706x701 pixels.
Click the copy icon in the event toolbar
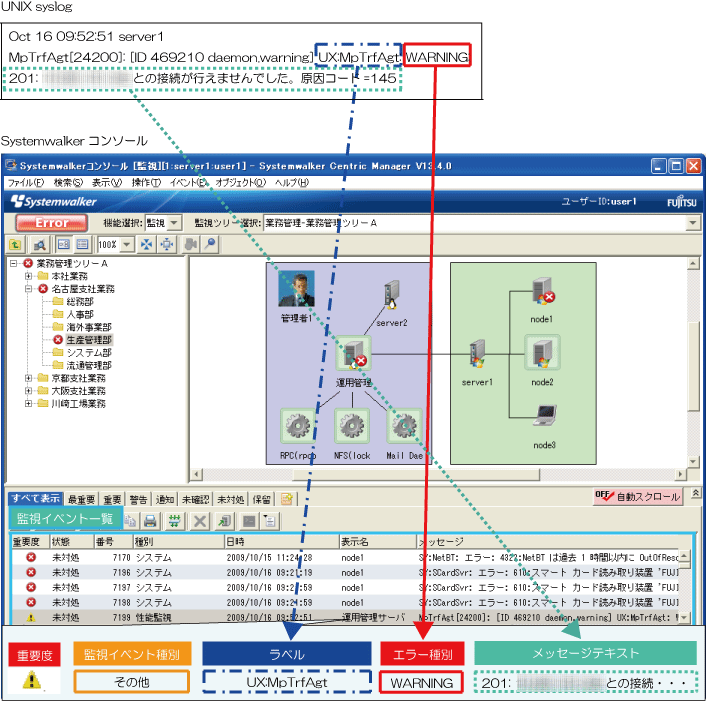click(x=130, y=521)
